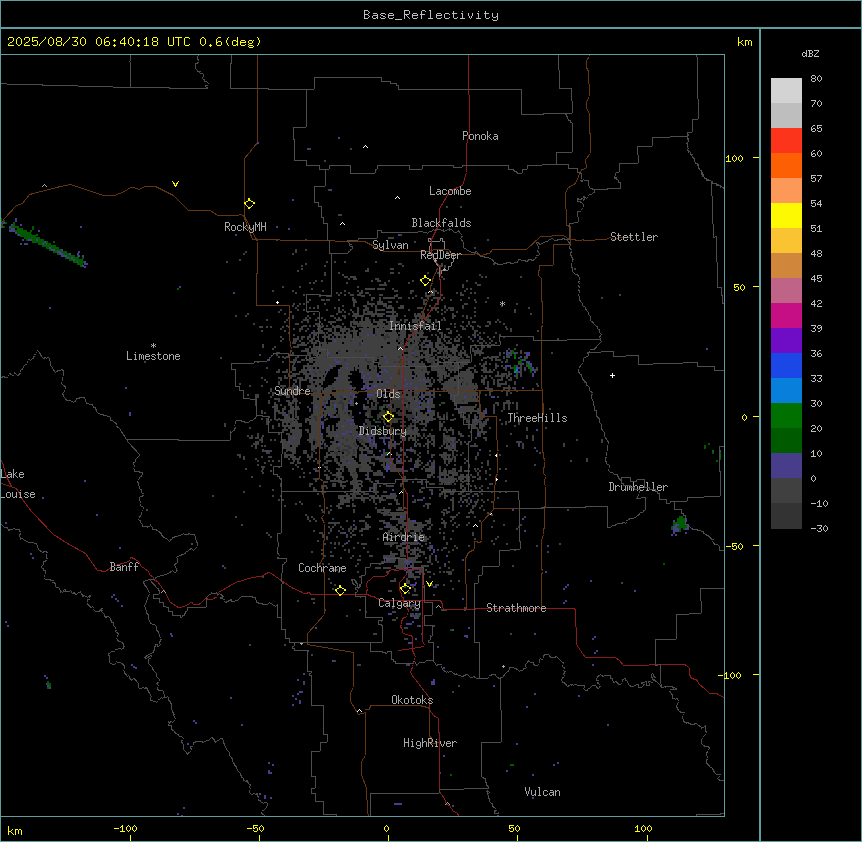This screenshot has height=842, width=862.
Task: Click the Sundre label
Action: coord(292,391)
